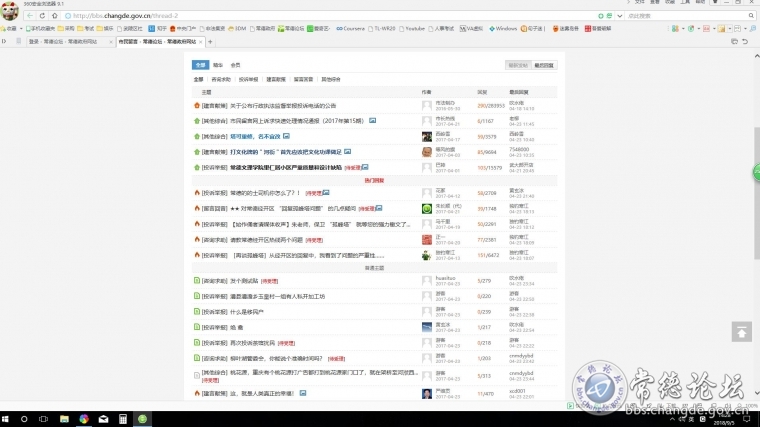Click the browser search input field
The width and height of the screenshot is (760, 427).
pyautogui.click(x=686, y=16)
